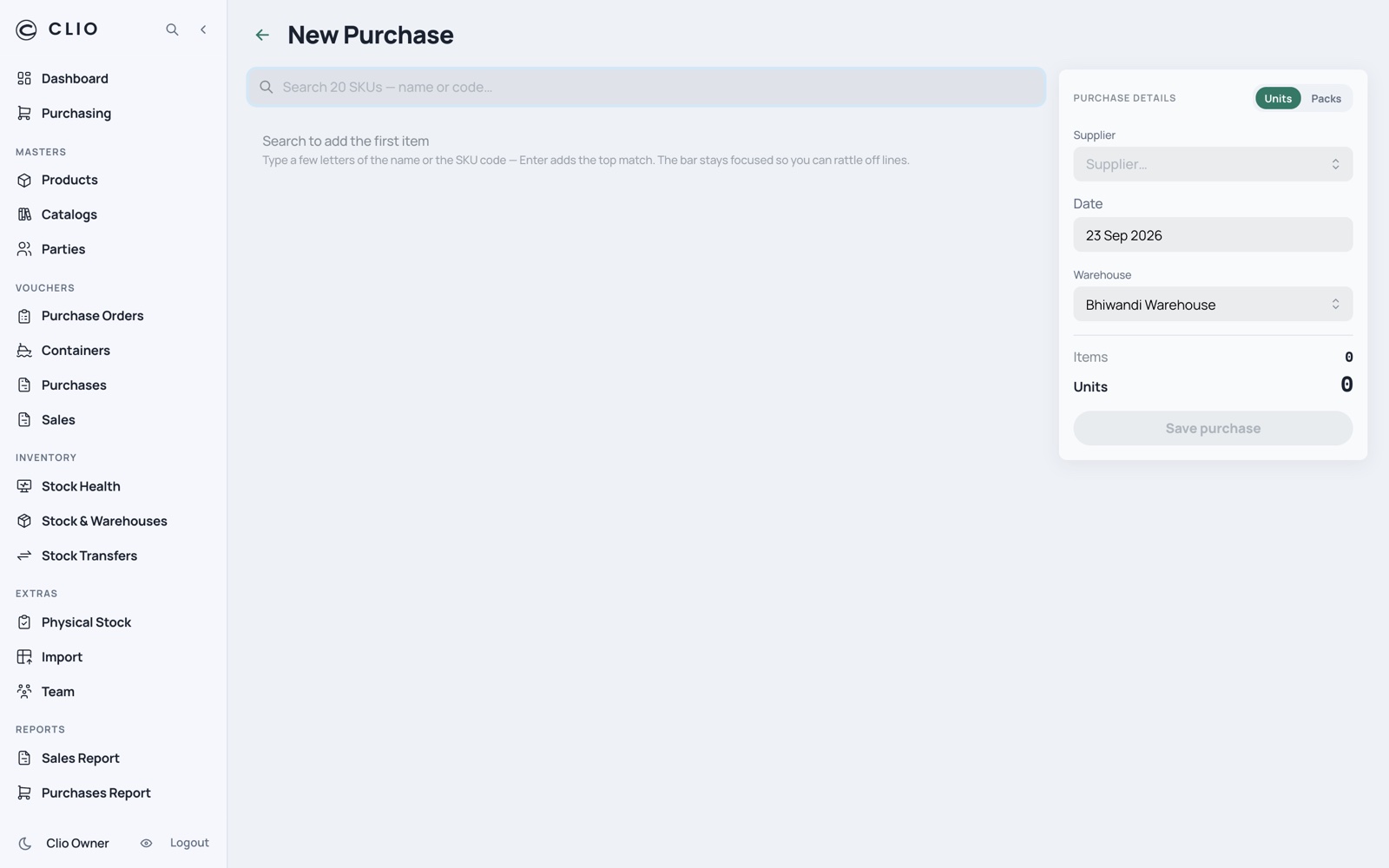Focus the Search 20 SKUs field
Image resolution: width=1389 pixels, height=868 pixels.
click(646, 87)
